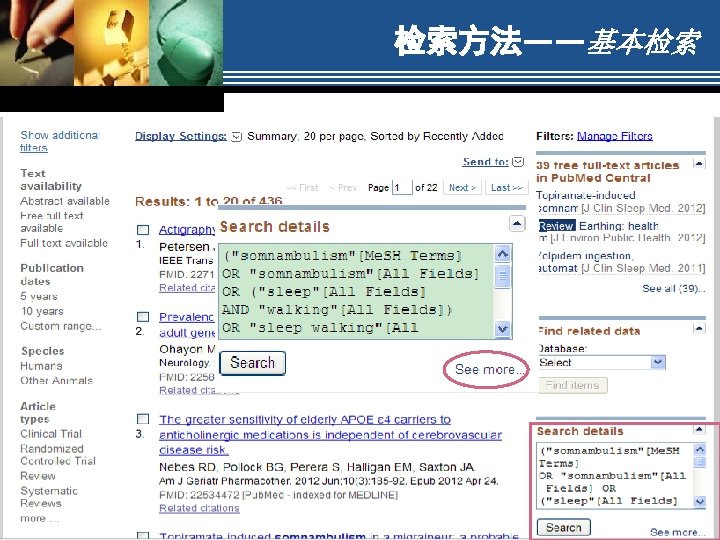This screenshot has width=720, height=540.
Task: Collapse the Find related data panel
Action: coord(699,328)
